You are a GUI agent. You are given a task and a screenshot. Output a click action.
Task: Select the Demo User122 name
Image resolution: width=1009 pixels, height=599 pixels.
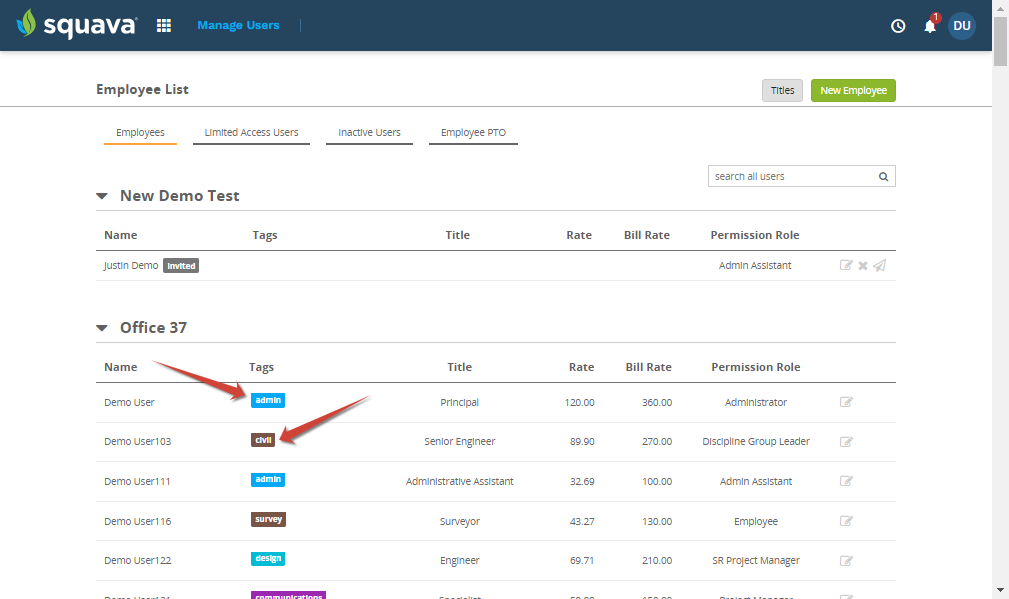[x=138, y=560]
